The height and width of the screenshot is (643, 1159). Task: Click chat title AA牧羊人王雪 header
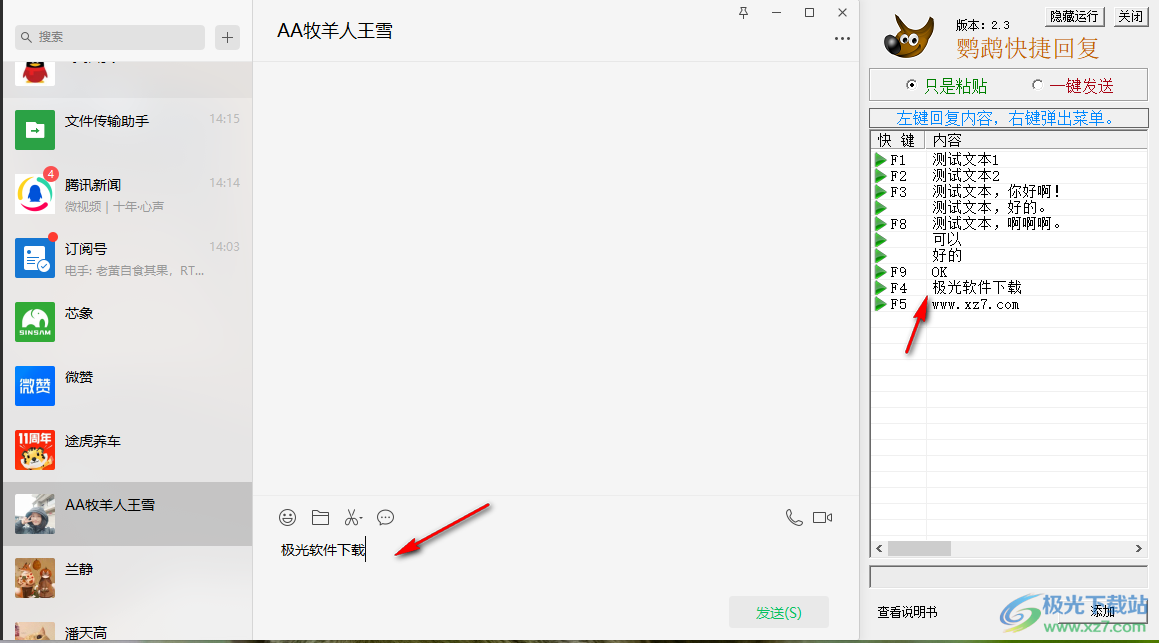pos(335,31)
